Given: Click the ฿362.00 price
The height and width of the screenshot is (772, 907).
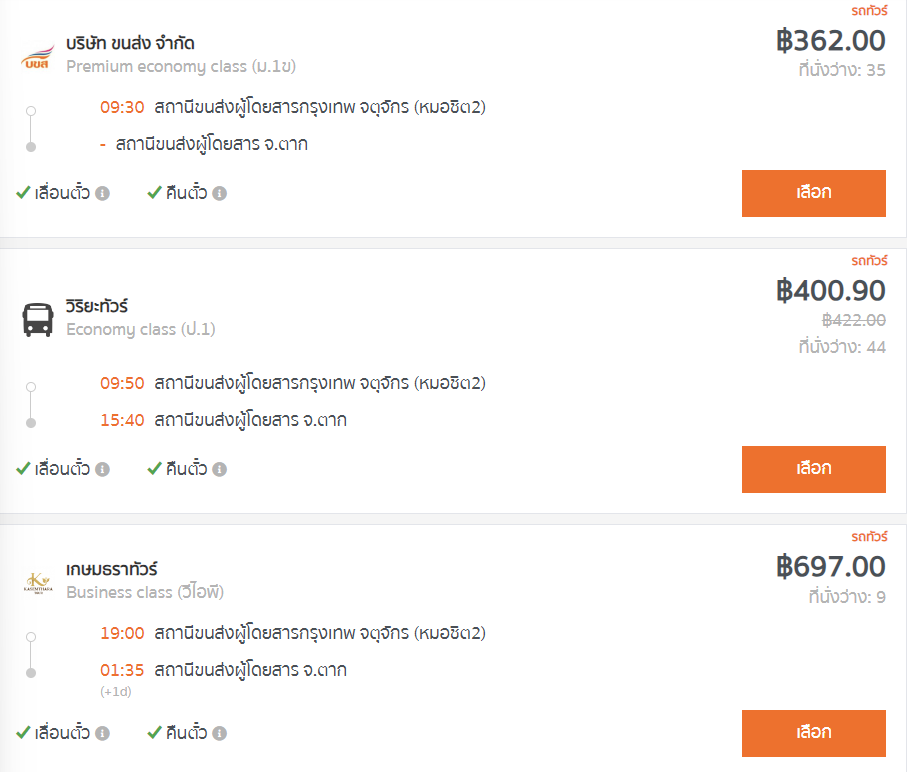Looking at the screenshot, I should coord(831,40).
